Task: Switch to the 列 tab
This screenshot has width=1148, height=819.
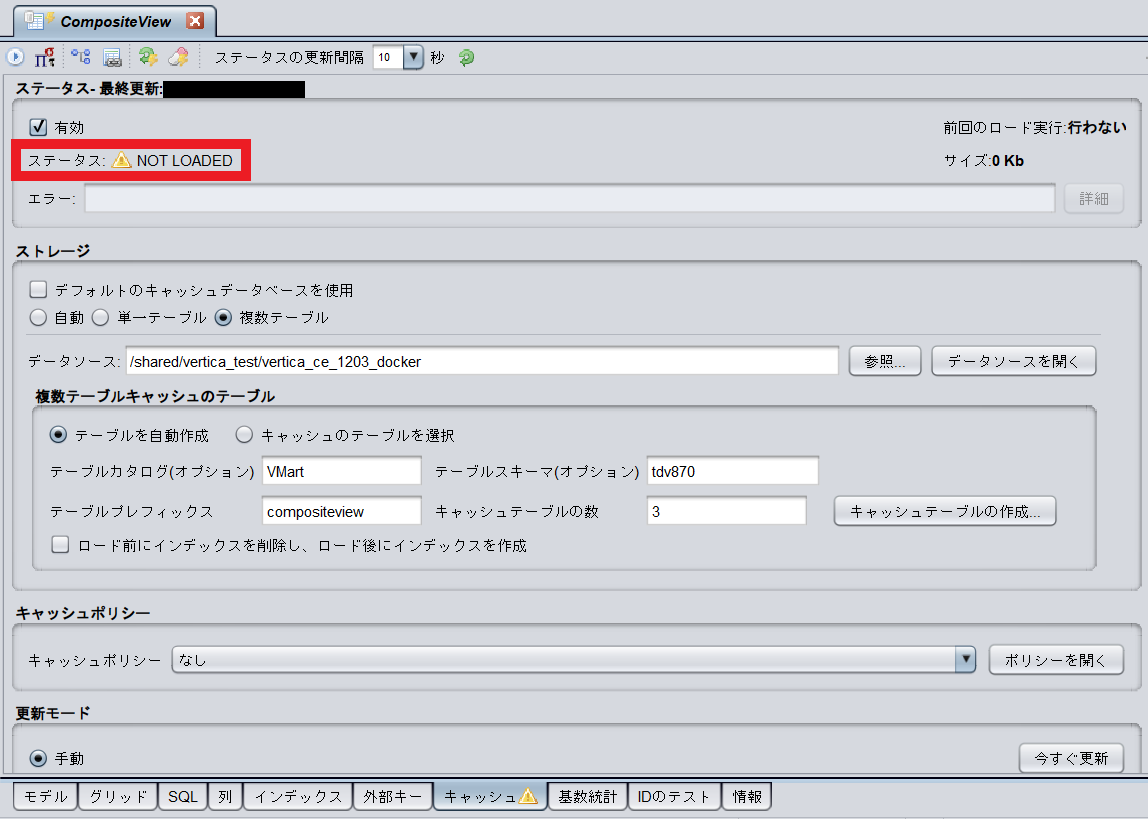Action: click(226, 796)
